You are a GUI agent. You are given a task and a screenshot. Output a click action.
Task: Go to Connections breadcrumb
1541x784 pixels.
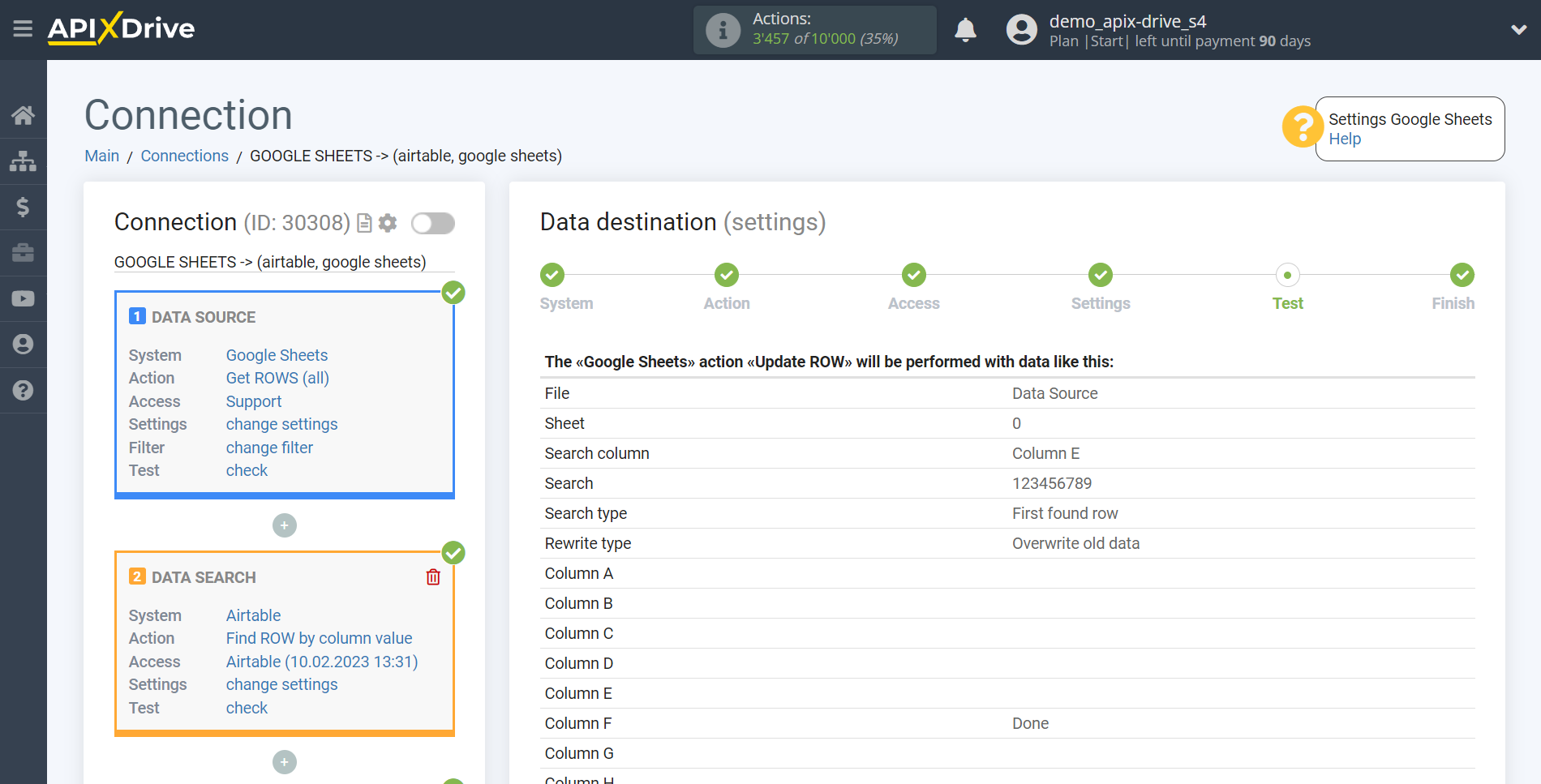click(184, 156)
